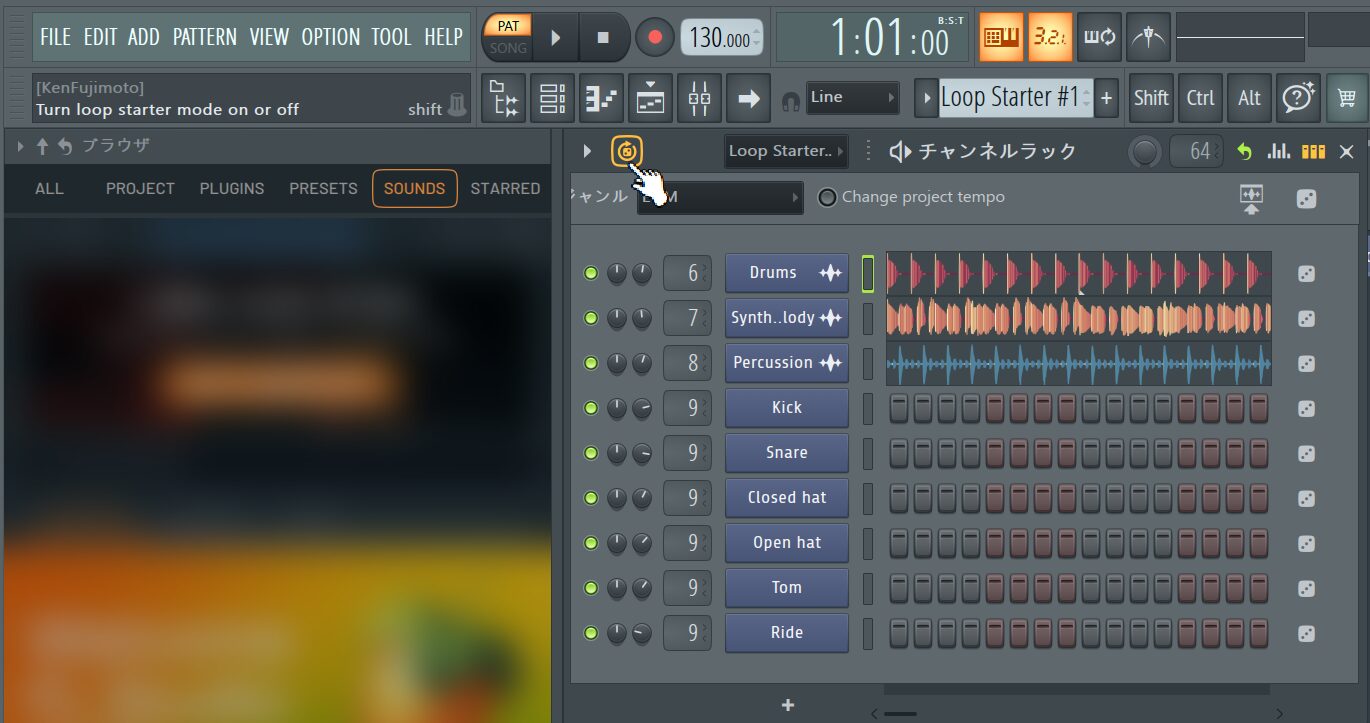Toggle the countdown before recording icon

(x=1050, y=38)
